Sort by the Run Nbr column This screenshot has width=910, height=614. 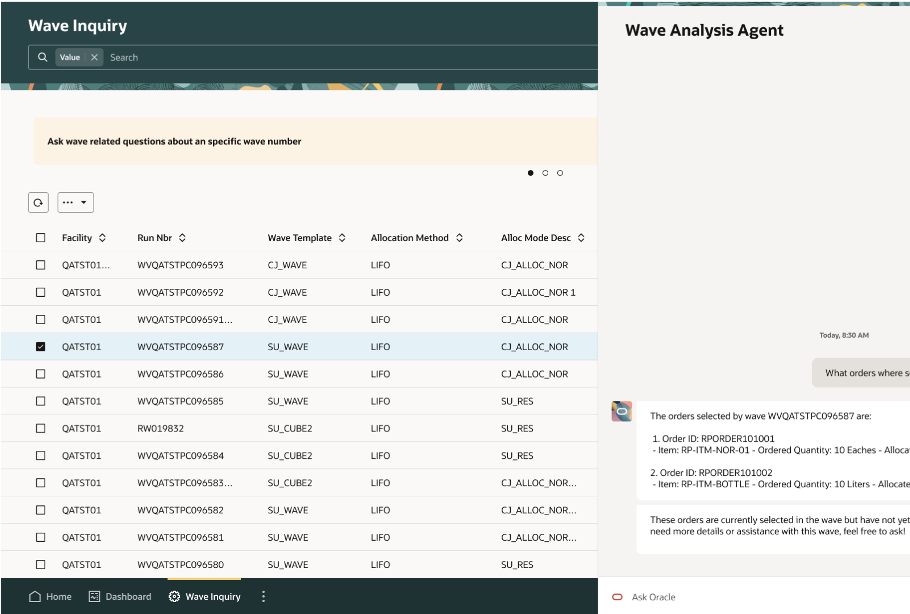pos(182,238)
